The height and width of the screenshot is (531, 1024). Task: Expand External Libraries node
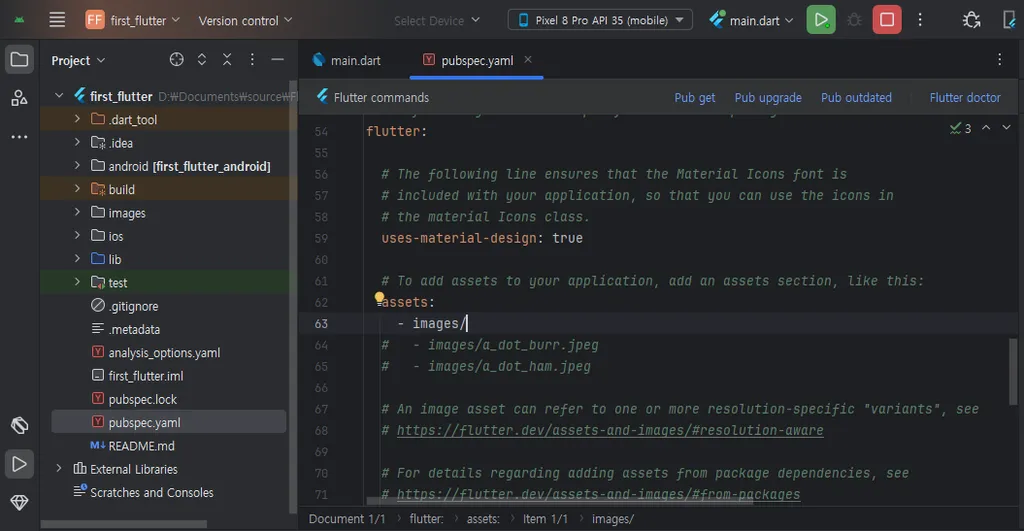[59, 468]
